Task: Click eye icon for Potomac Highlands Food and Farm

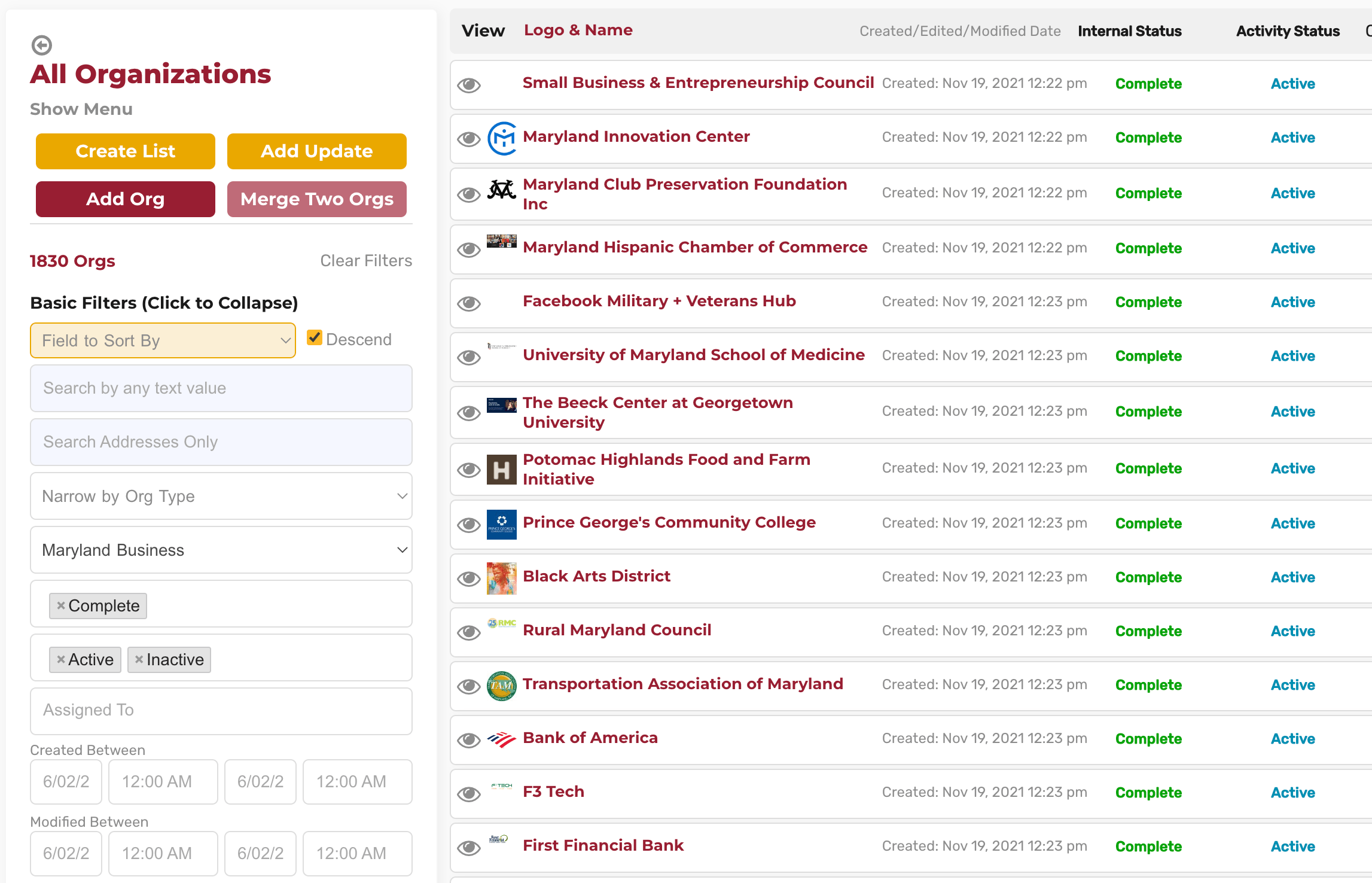Action: tap(469, 470)
